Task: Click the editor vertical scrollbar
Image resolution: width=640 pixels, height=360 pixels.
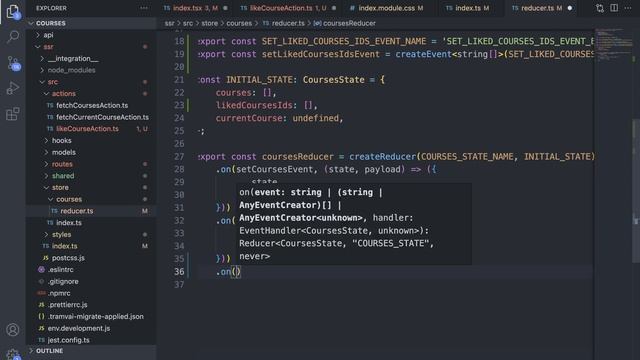Action: (636, 191)
